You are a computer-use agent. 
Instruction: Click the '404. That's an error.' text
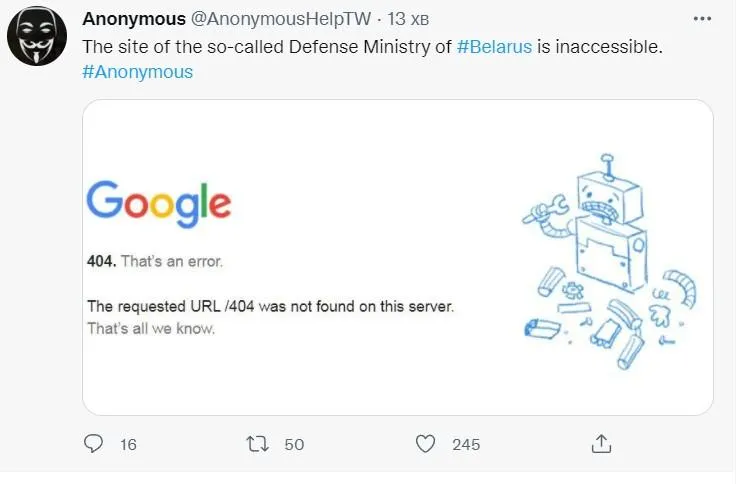tap(154, 262)
